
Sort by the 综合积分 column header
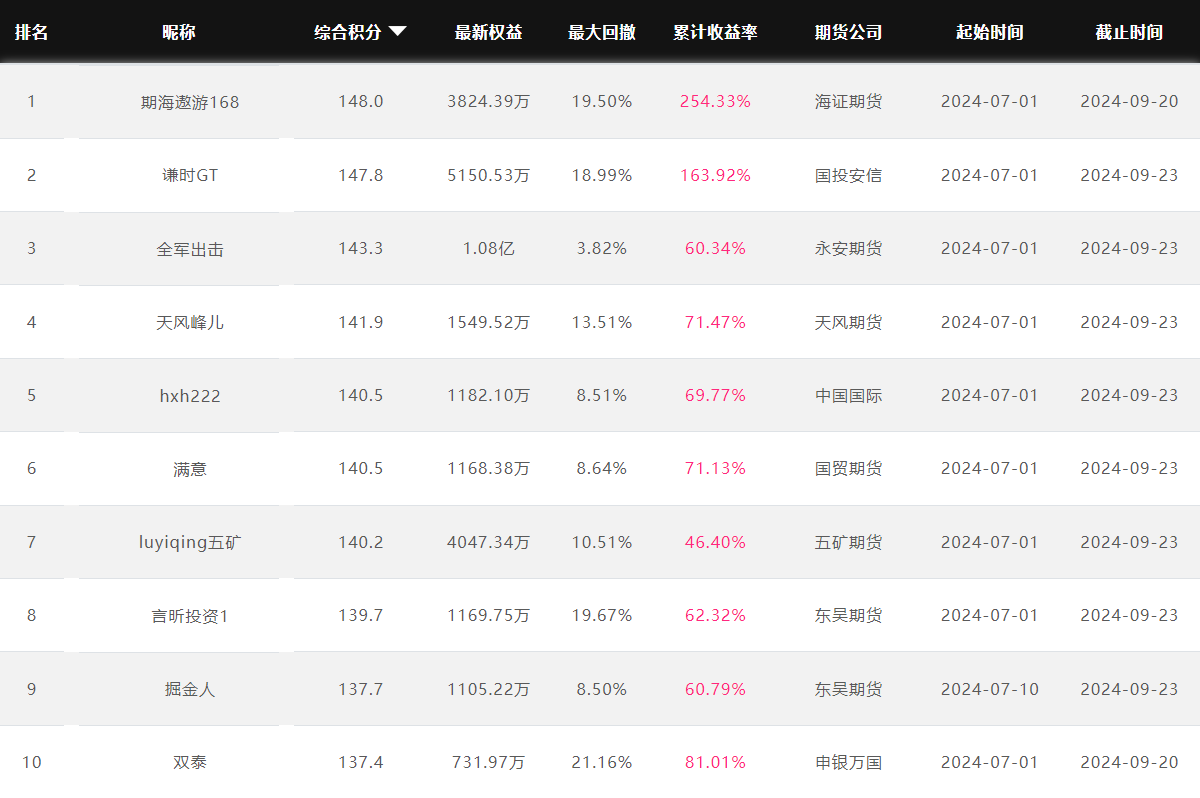(348, 32)
